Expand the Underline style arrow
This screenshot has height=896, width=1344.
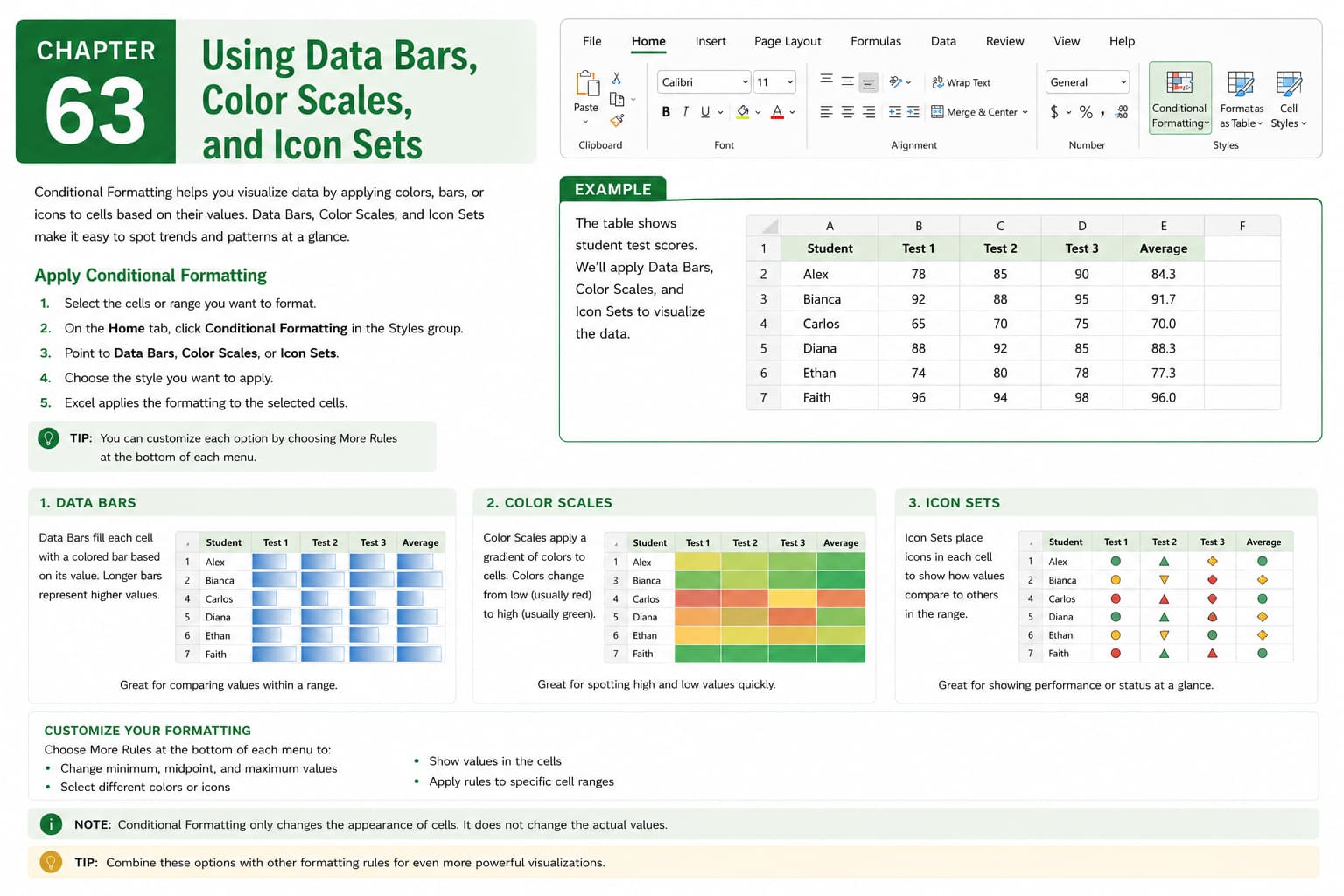(x=720, y=112)
